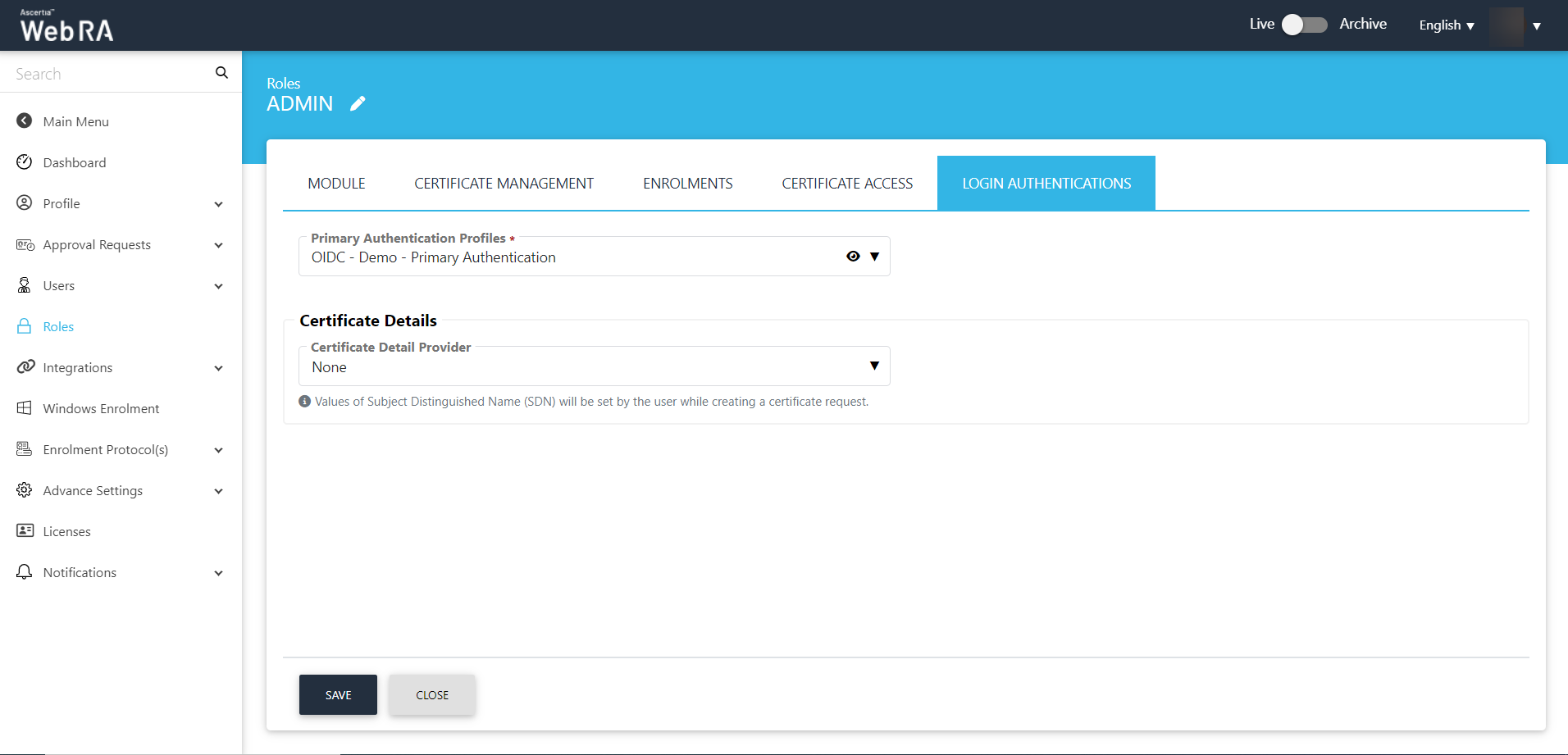View primary authentication profile via eye icon
This screenshot has height=755, width=1568.
(x=853, y=257)
